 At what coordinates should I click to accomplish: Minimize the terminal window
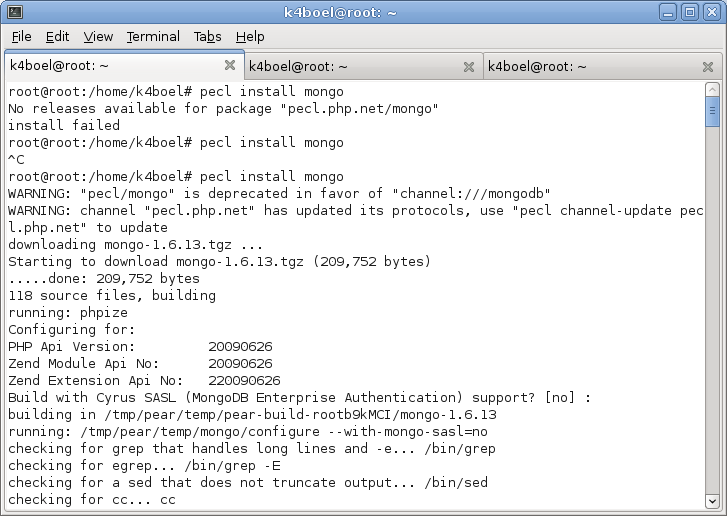tap(668, 12)
